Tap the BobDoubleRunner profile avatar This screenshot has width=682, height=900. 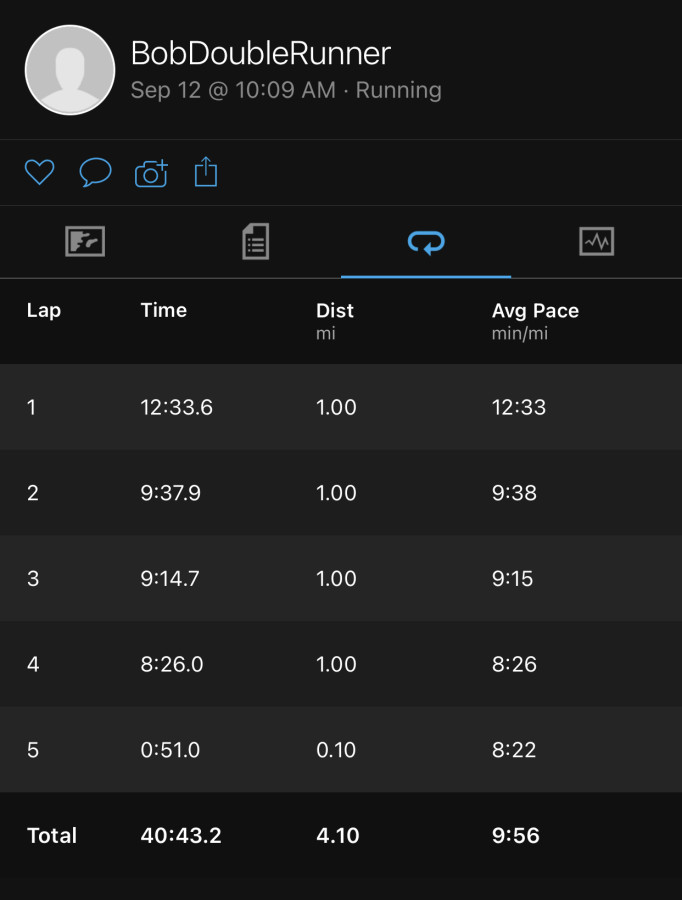[70, 70]
